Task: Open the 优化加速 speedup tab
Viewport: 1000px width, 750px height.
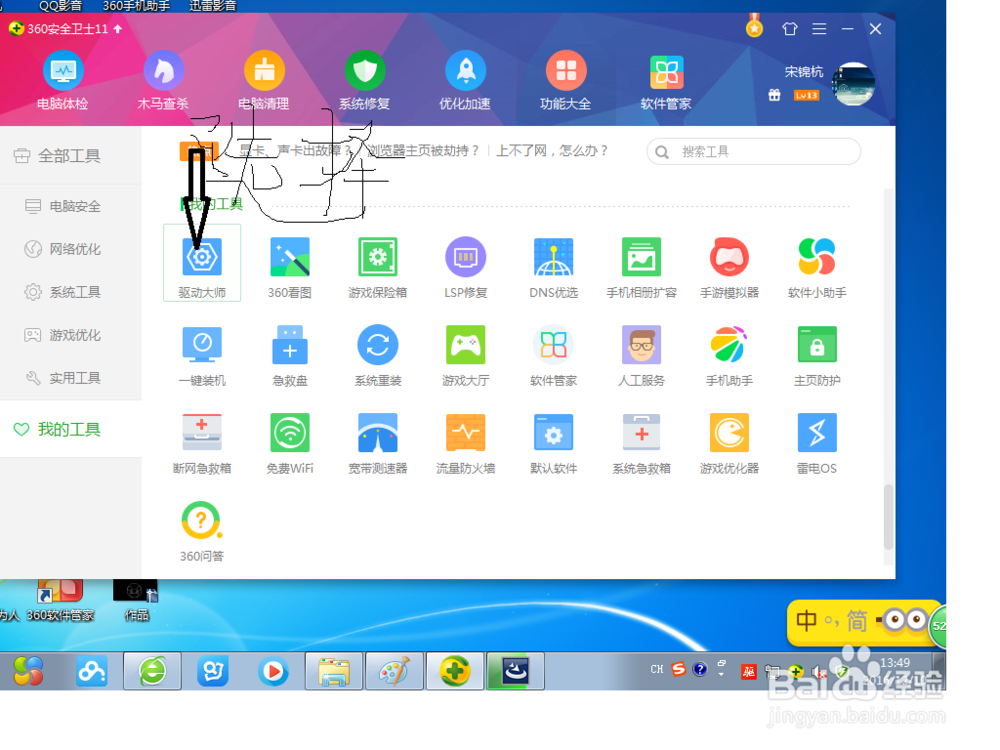Action: [x=465, y=80]
